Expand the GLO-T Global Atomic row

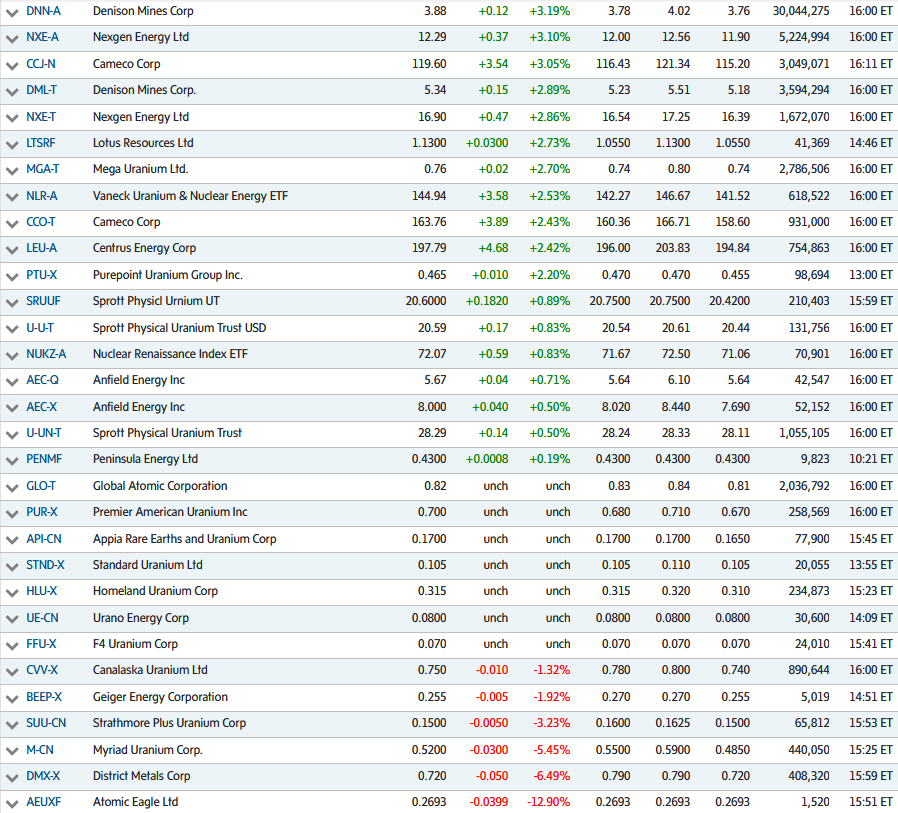click(x=12, y=486)
